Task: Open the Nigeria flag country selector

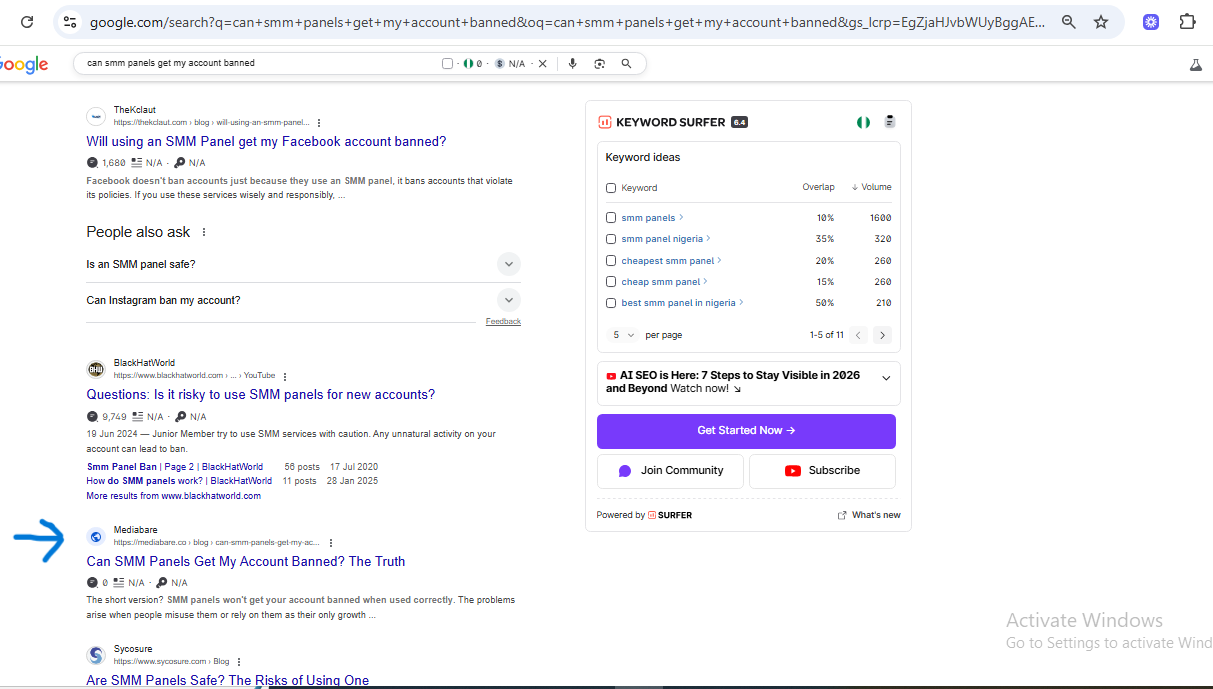Action: coord(862,122)
